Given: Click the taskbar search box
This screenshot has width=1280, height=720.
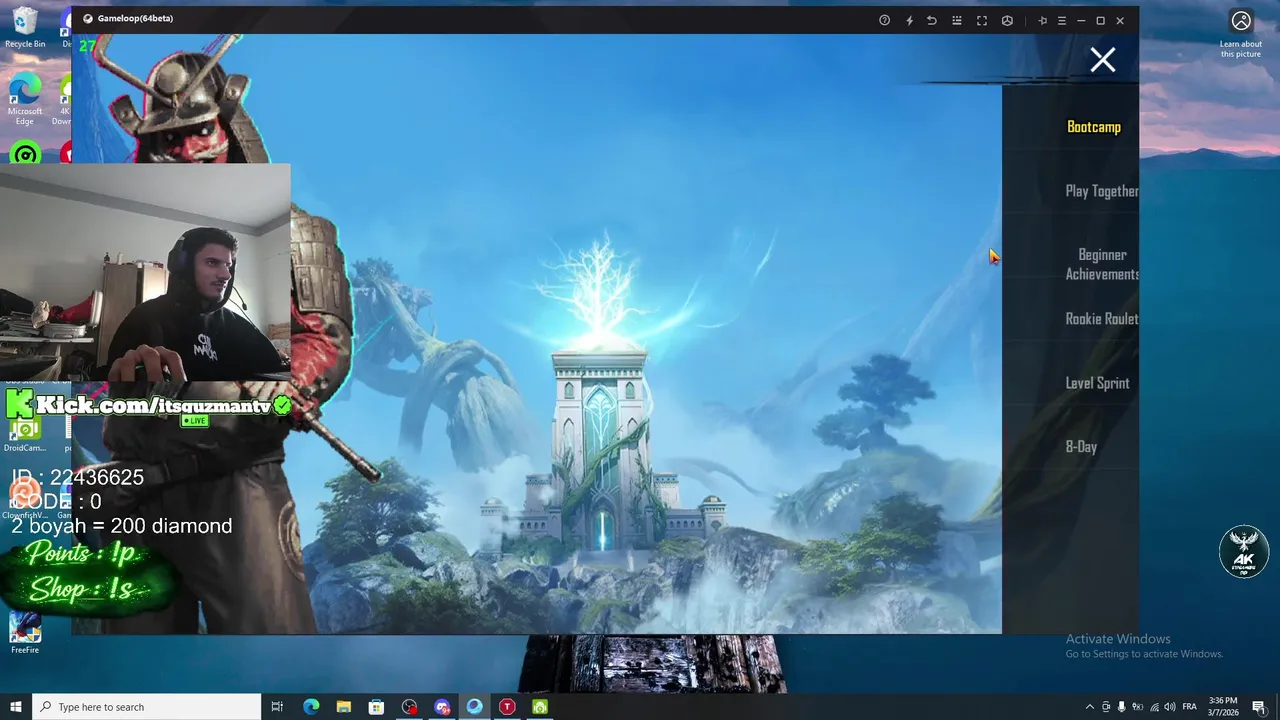Looking at the screenshot, I should [x=147, y=707].
